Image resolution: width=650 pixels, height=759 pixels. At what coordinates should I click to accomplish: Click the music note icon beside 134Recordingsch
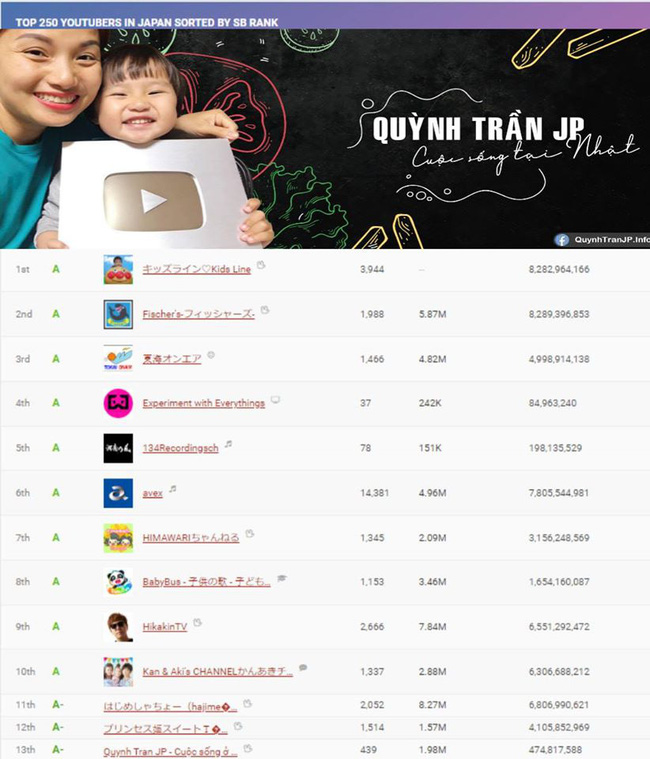click(x=228, y=445)
